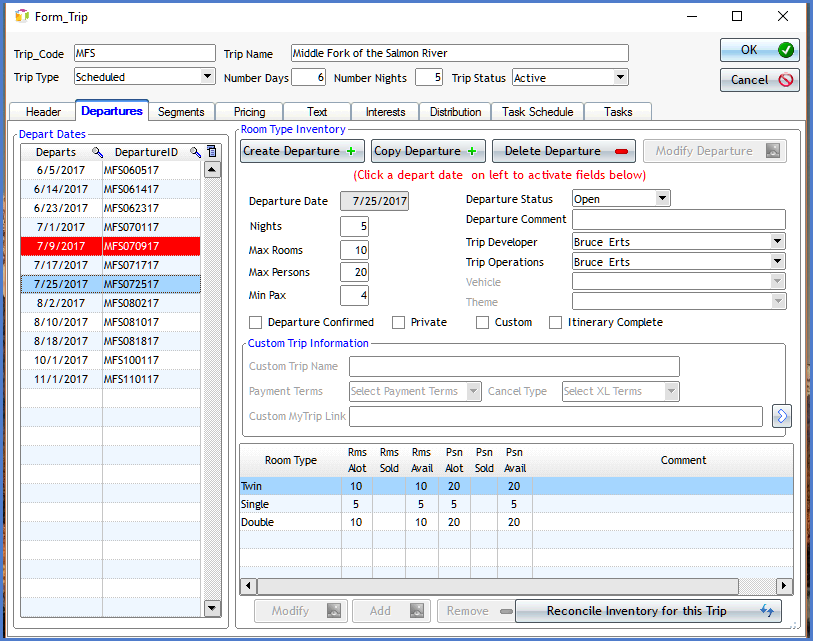Viewport: 813px width, 641px height.
Task: Click the search icon next to Departs header
Action: click(97, 152)
